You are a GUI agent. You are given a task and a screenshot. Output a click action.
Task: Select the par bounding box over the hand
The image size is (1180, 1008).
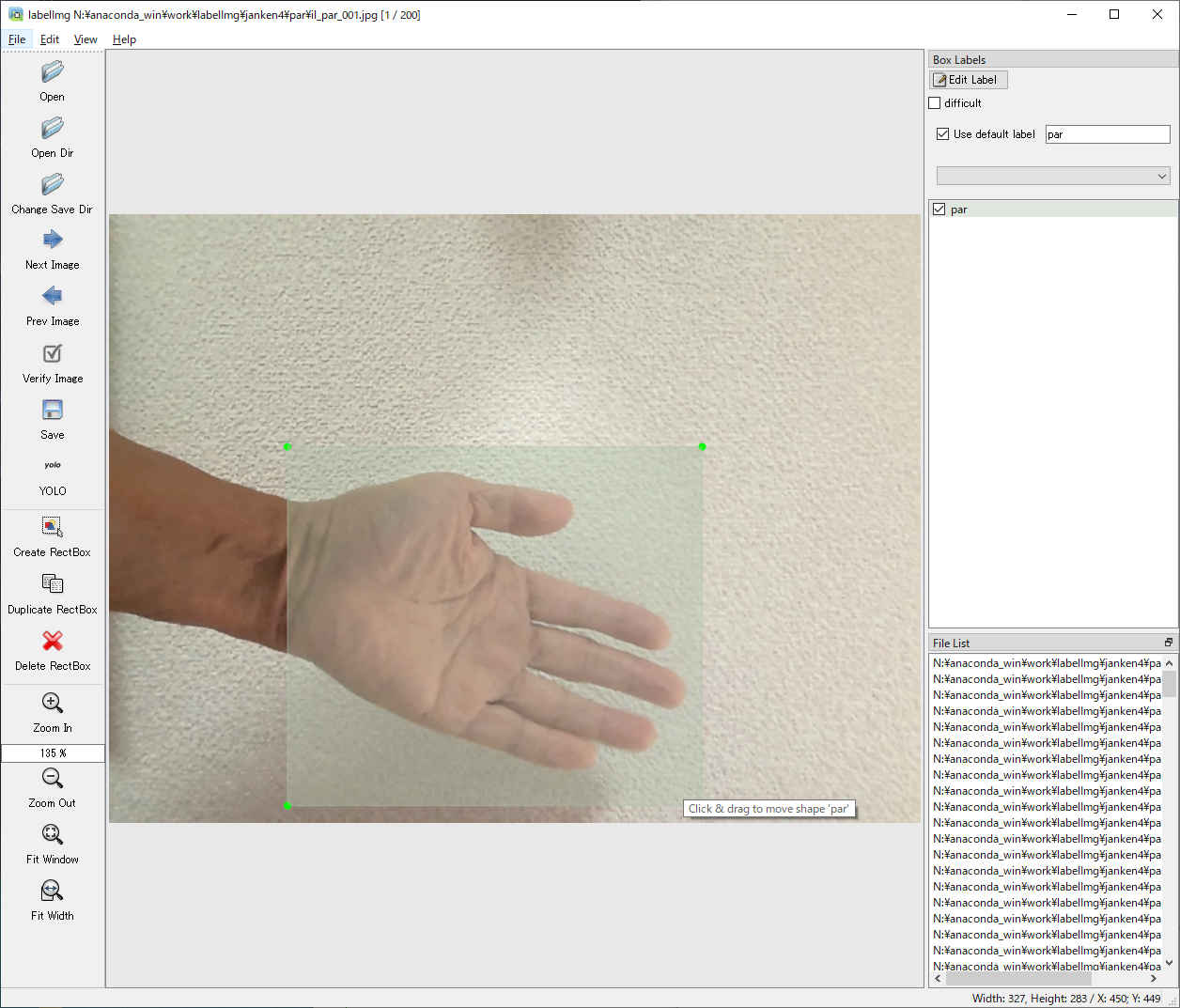point(495,626)
